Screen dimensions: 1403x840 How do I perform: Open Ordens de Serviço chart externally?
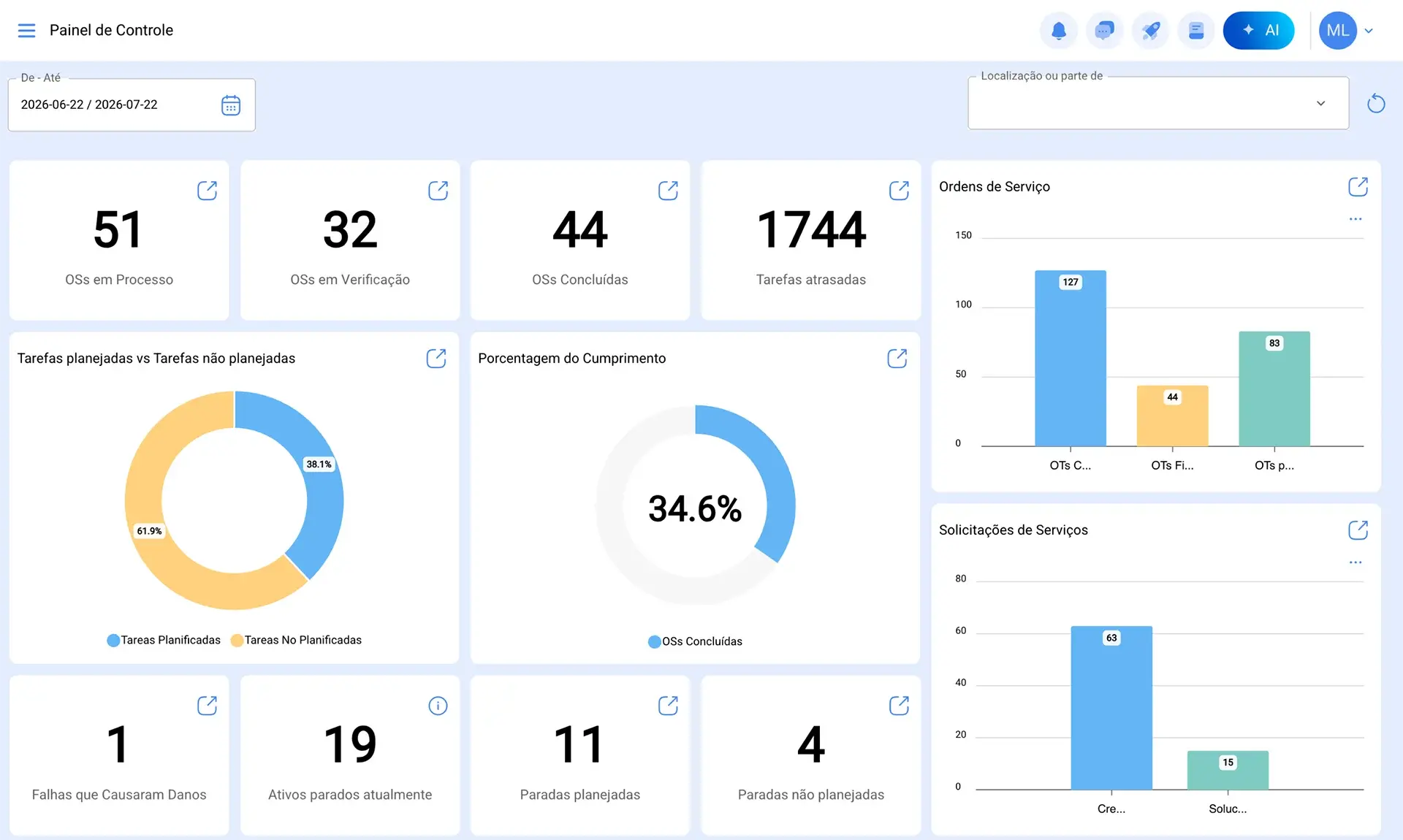pyautogui.click(x=1358, y=186)
